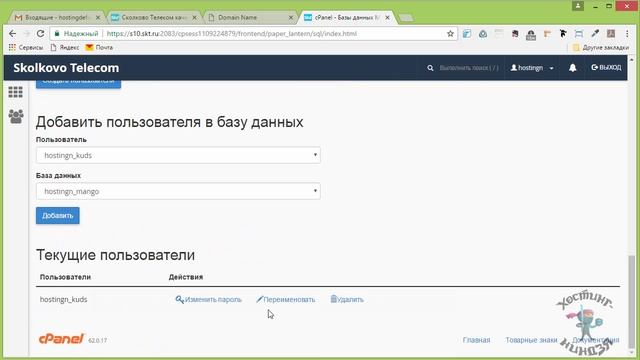The width and height of the screenshot is (640, 360).
Task: Click the cloud extension icon in toolbar
Action: click(x=483, y=34)
